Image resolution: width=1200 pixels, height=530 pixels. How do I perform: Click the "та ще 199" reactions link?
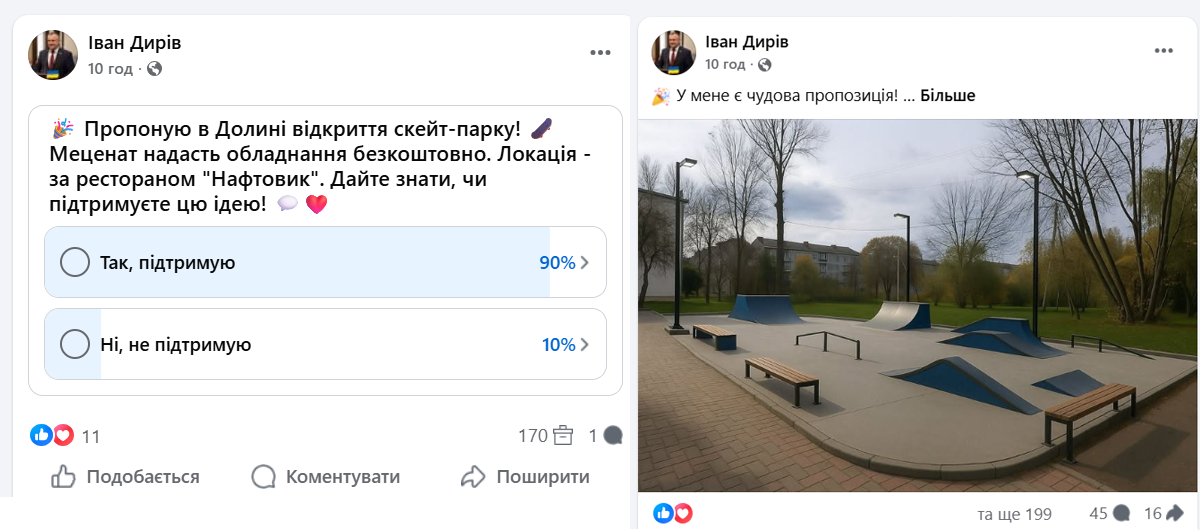(x=1014, y=514)
